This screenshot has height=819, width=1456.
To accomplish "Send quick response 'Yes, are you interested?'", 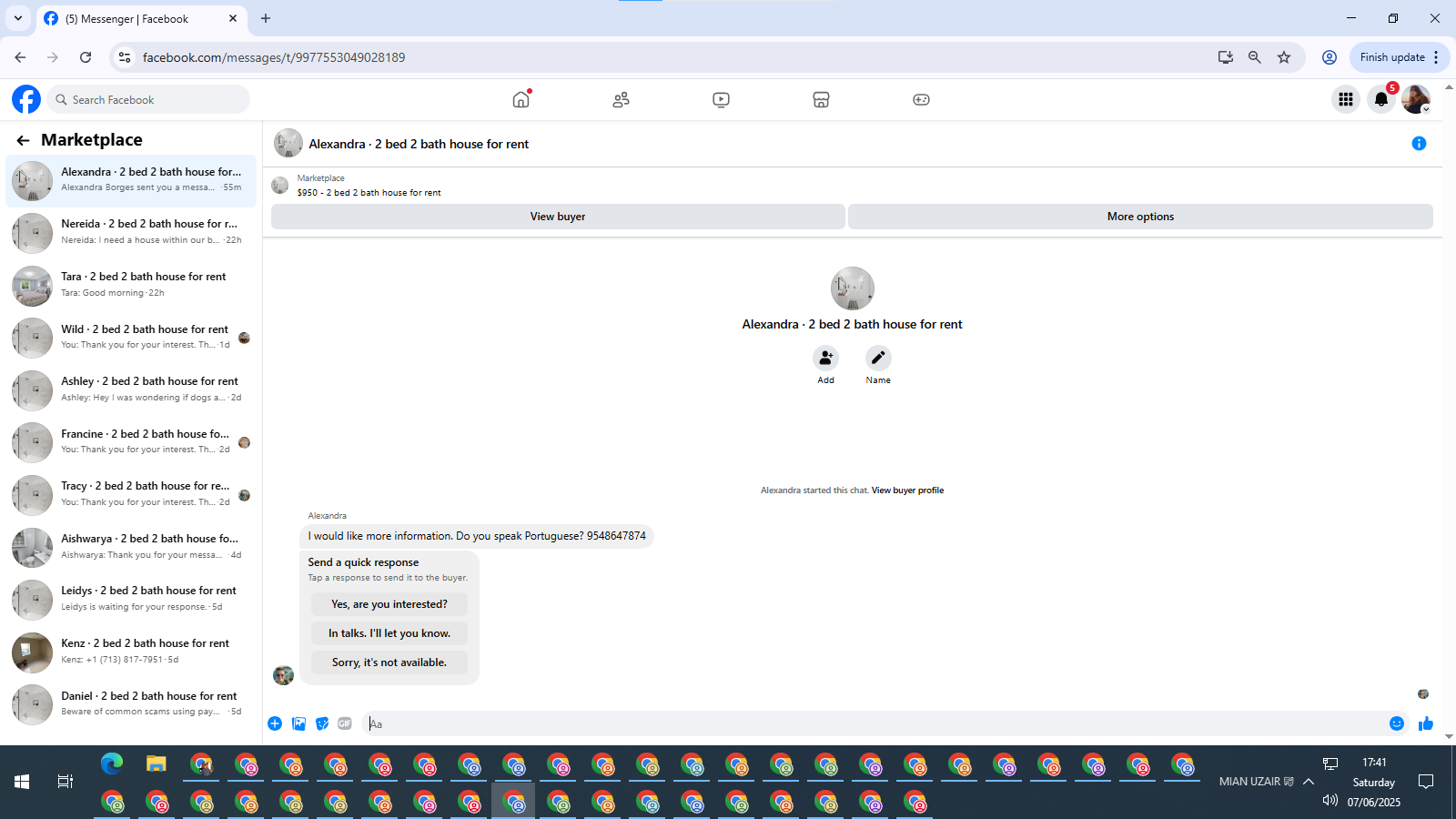I will click(389, 604).
